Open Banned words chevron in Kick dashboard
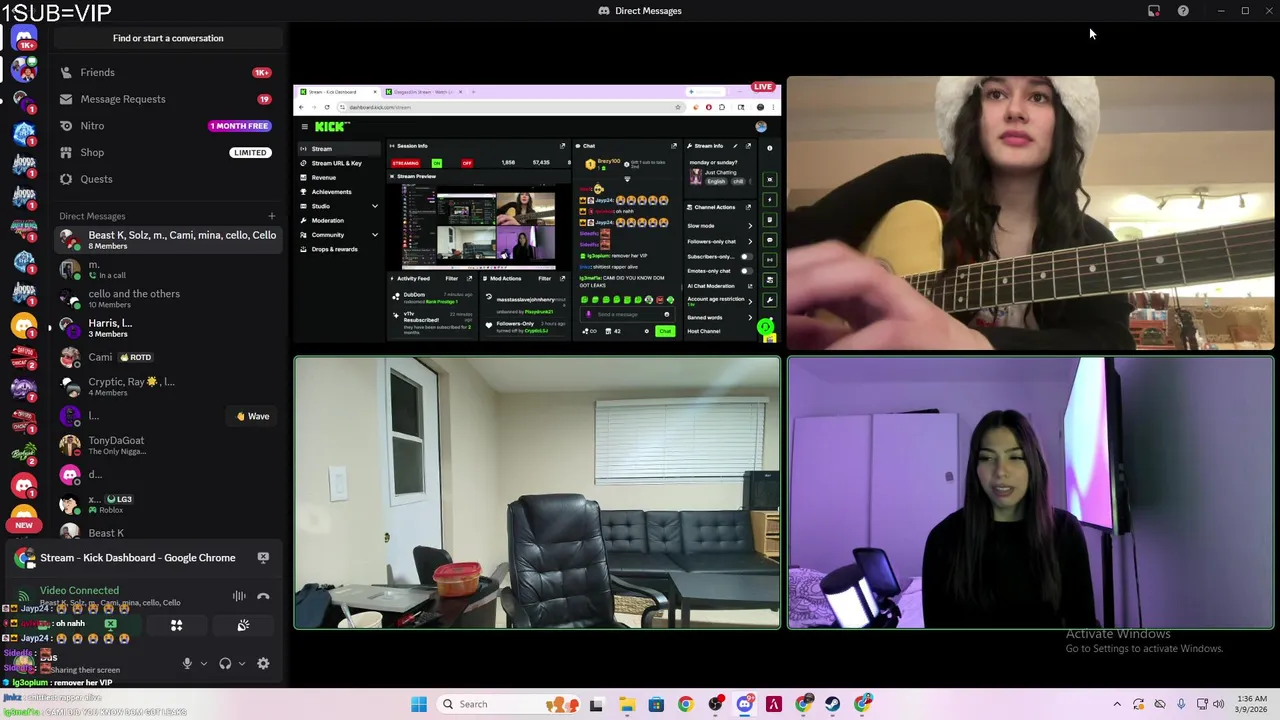 750,317
